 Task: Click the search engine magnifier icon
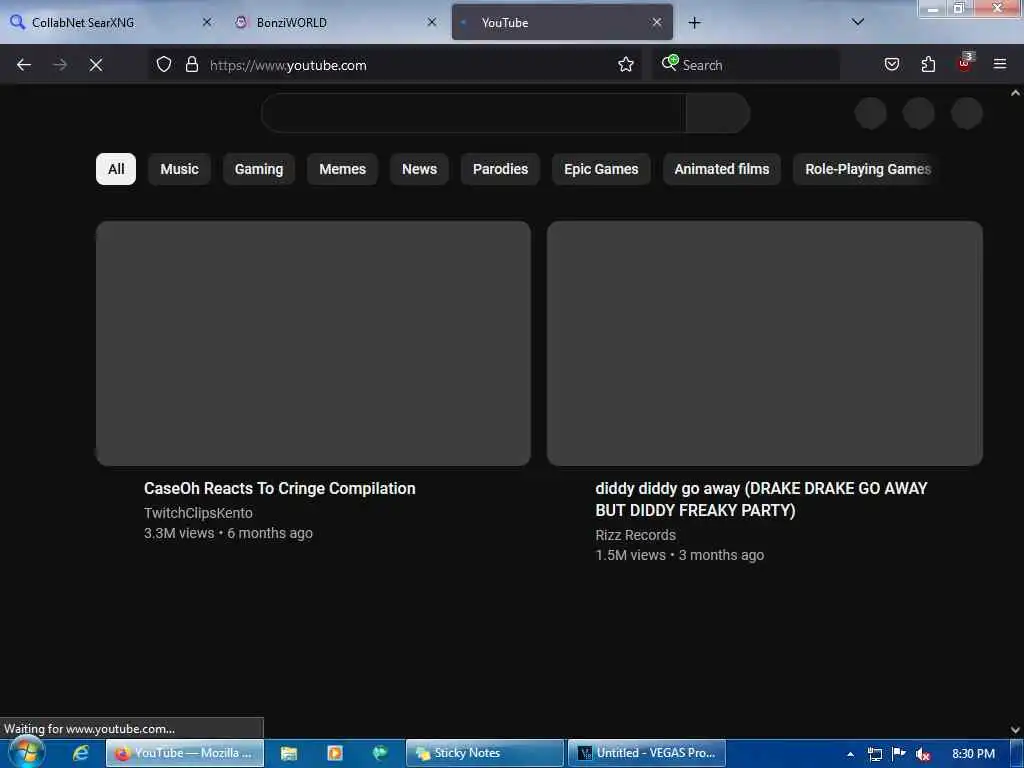(x=669, y=63)
